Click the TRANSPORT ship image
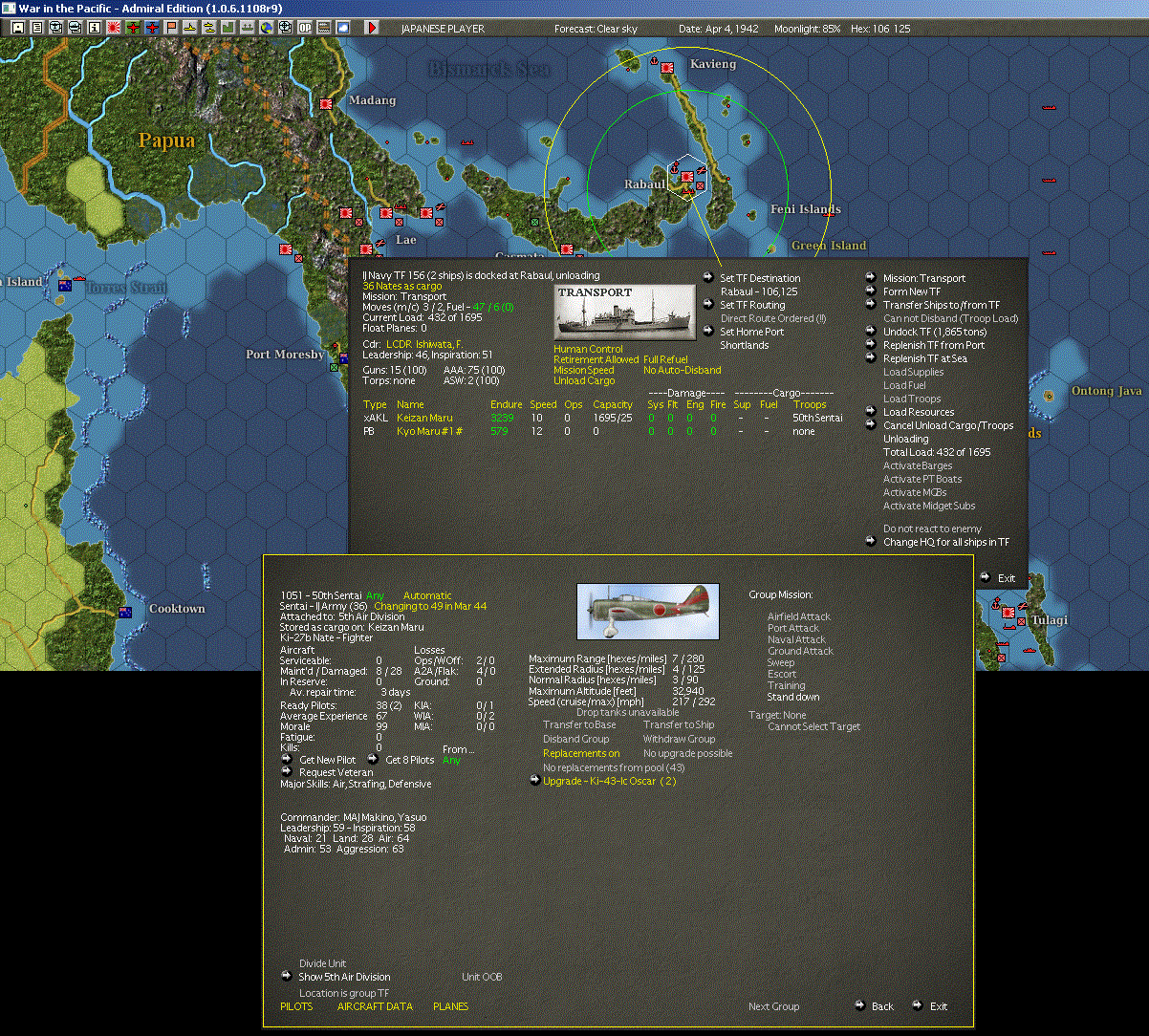Image resolution: width=1149 pixels, height=1036 pixels. (x=625, y=312)
